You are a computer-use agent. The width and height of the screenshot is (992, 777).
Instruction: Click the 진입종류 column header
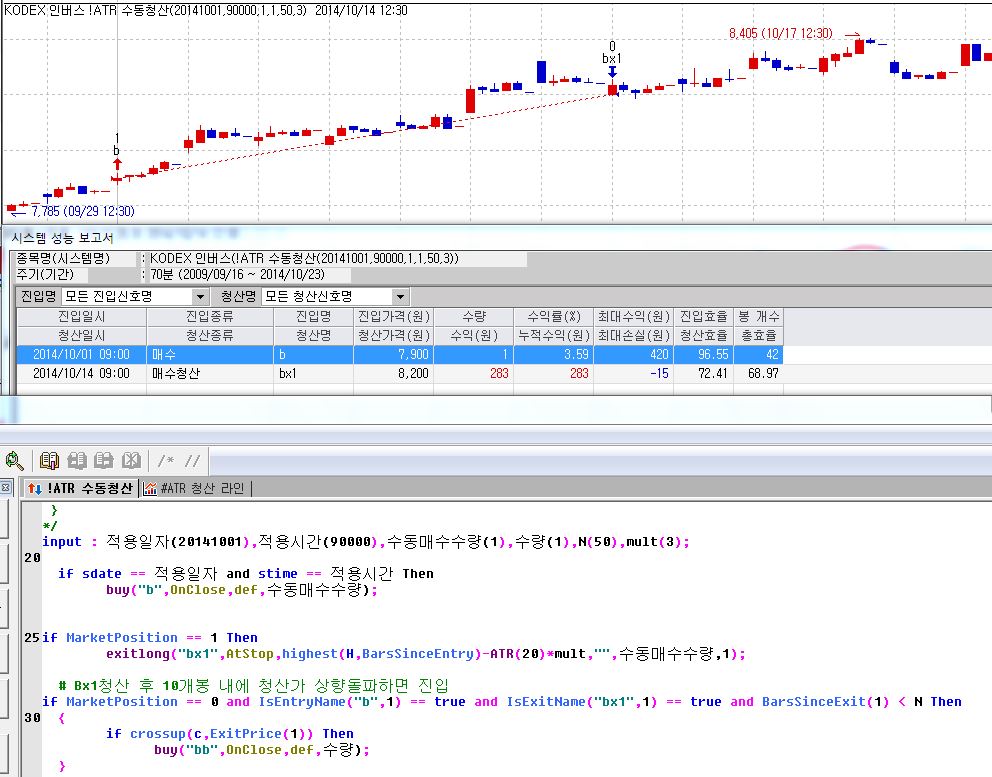pos(210,316)
